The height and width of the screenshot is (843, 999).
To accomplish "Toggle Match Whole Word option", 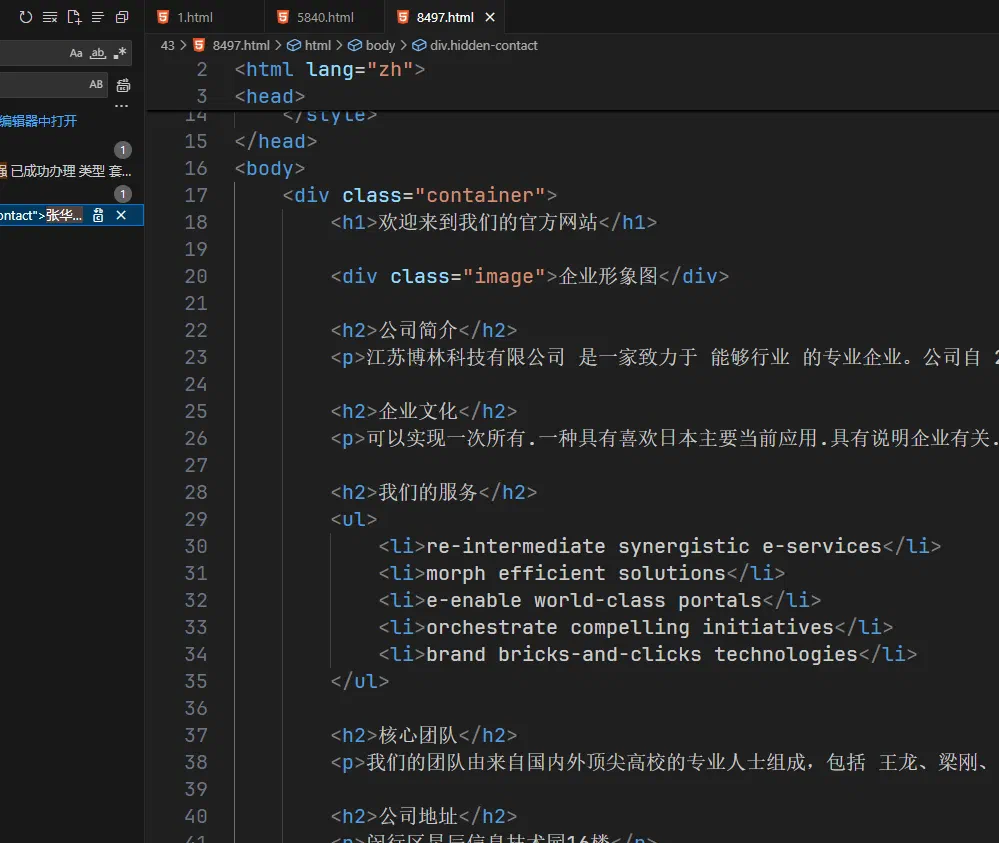I will tap(97, 53).
